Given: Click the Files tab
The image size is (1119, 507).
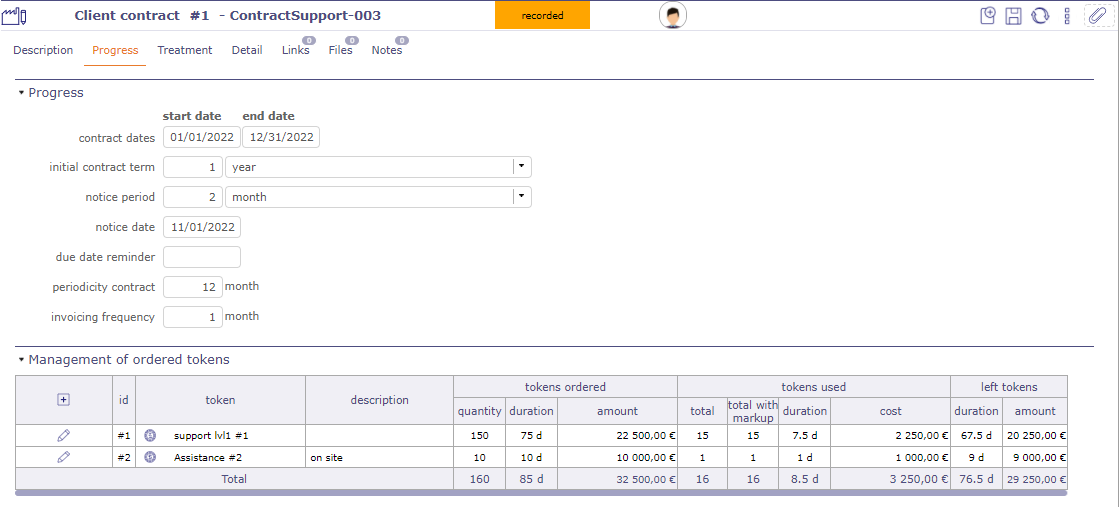Looking at the screenshot, I should pyautogui.click(x=340, y=50).
